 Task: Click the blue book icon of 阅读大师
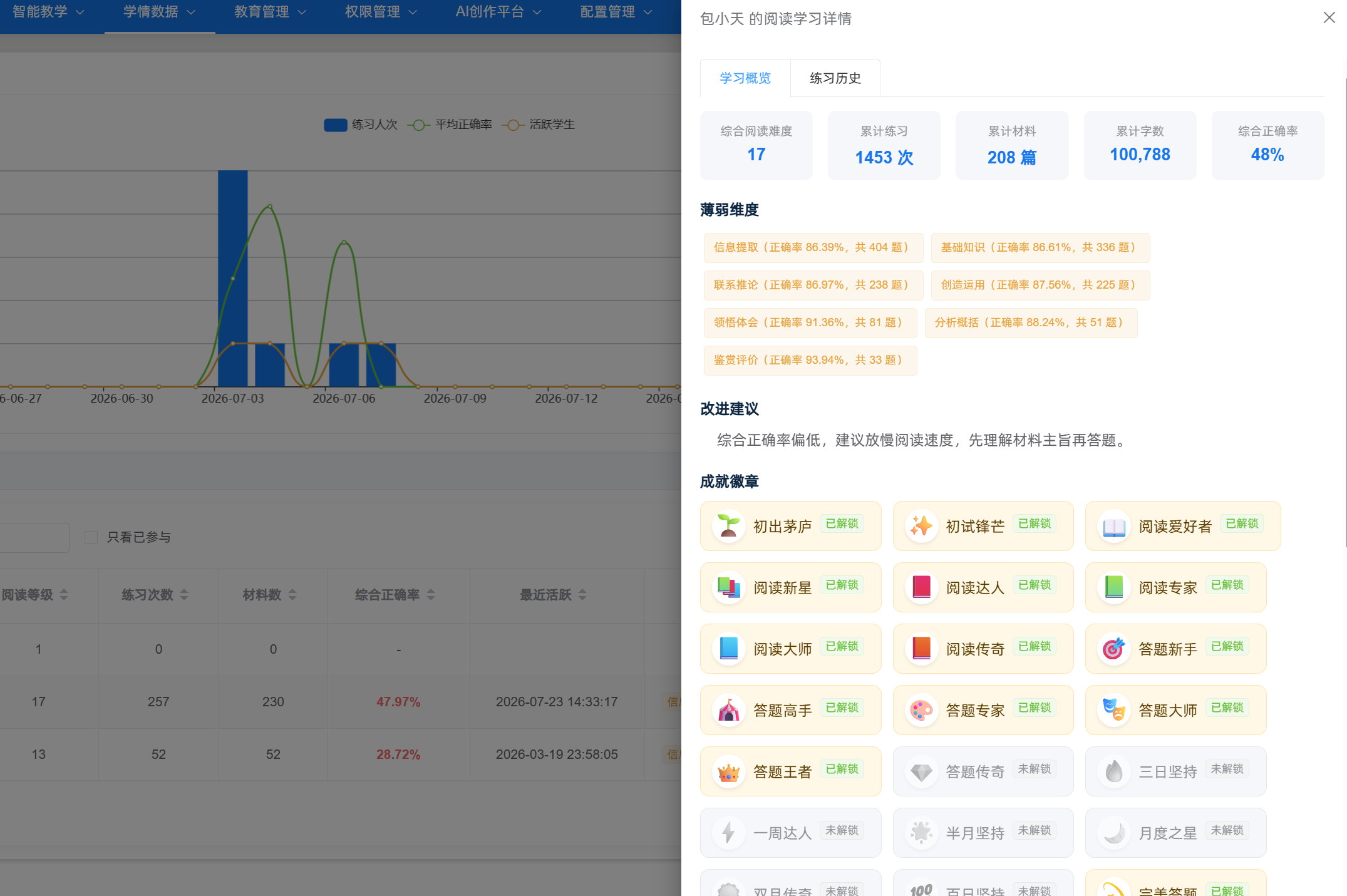(x=728, y=649)
